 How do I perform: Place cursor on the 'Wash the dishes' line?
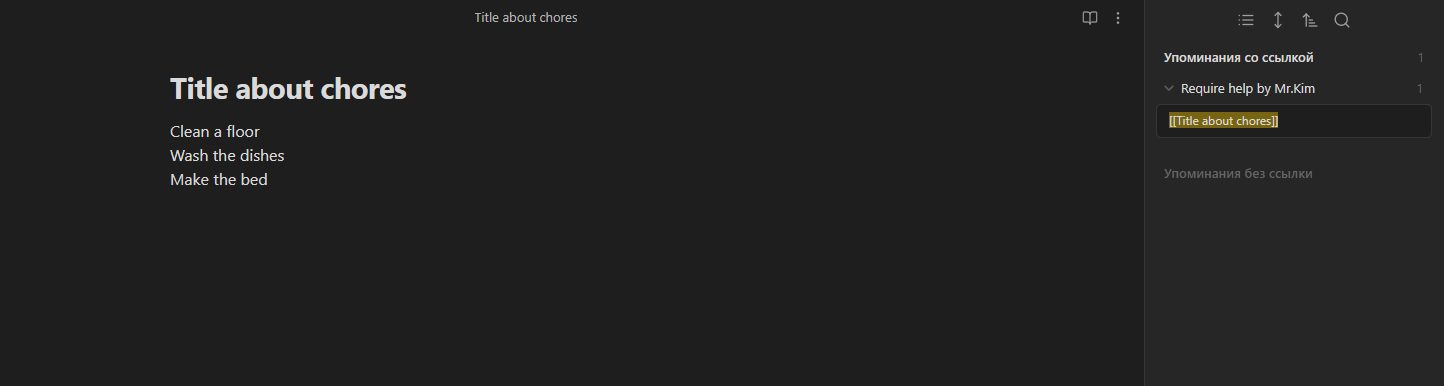point(227,156)
